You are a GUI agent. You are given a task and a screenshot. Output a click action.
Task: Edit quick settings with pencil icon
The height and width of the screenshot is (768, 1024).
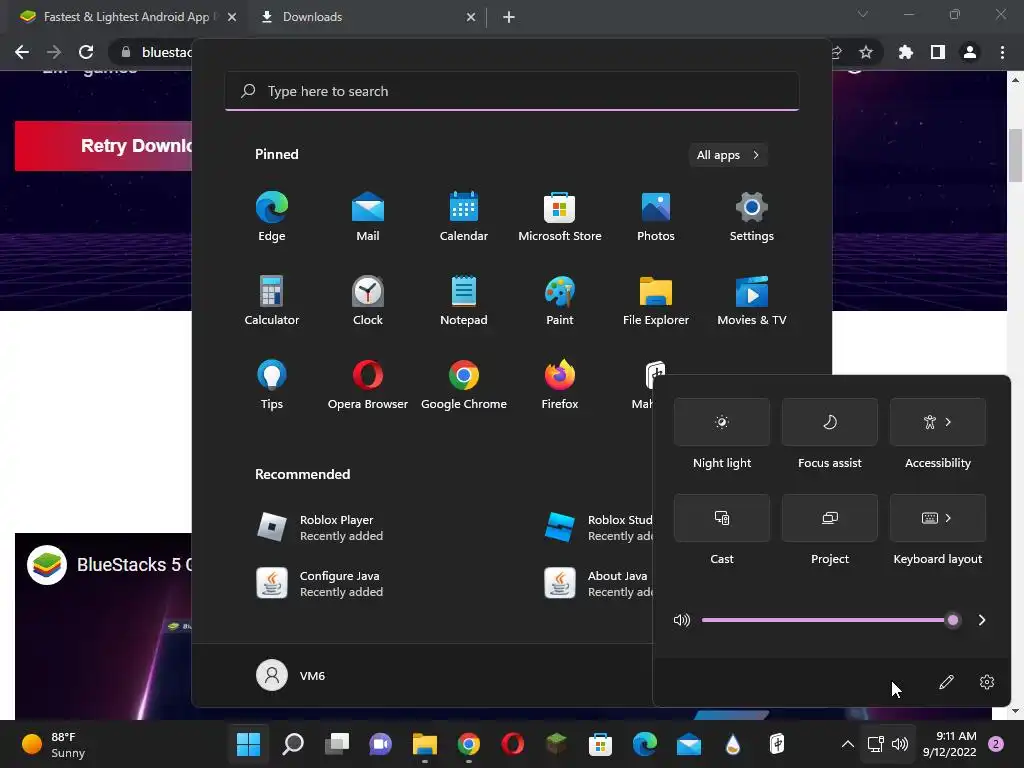pyautogui.click(x=946, y=682)
